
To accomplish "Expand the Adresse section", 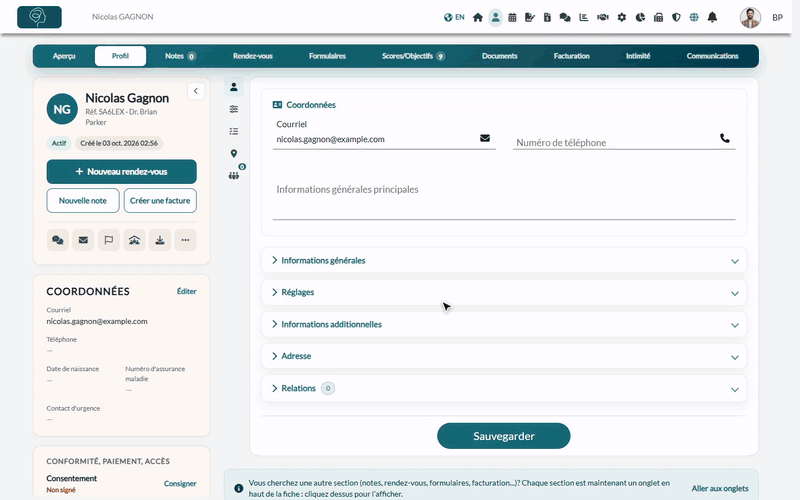I will [x=504, y=356].
